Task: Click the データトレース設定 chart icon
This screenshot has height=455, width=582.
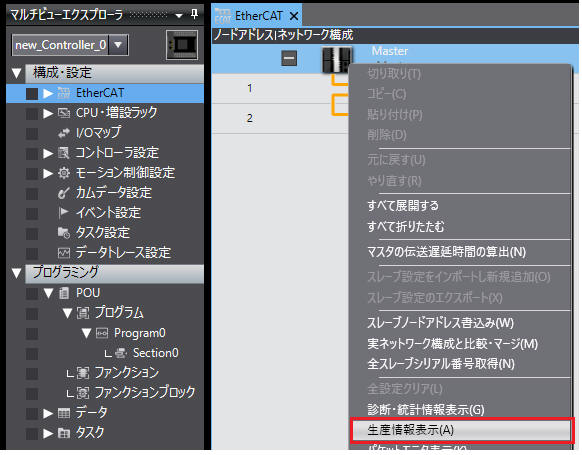Action: coord(64,253)
